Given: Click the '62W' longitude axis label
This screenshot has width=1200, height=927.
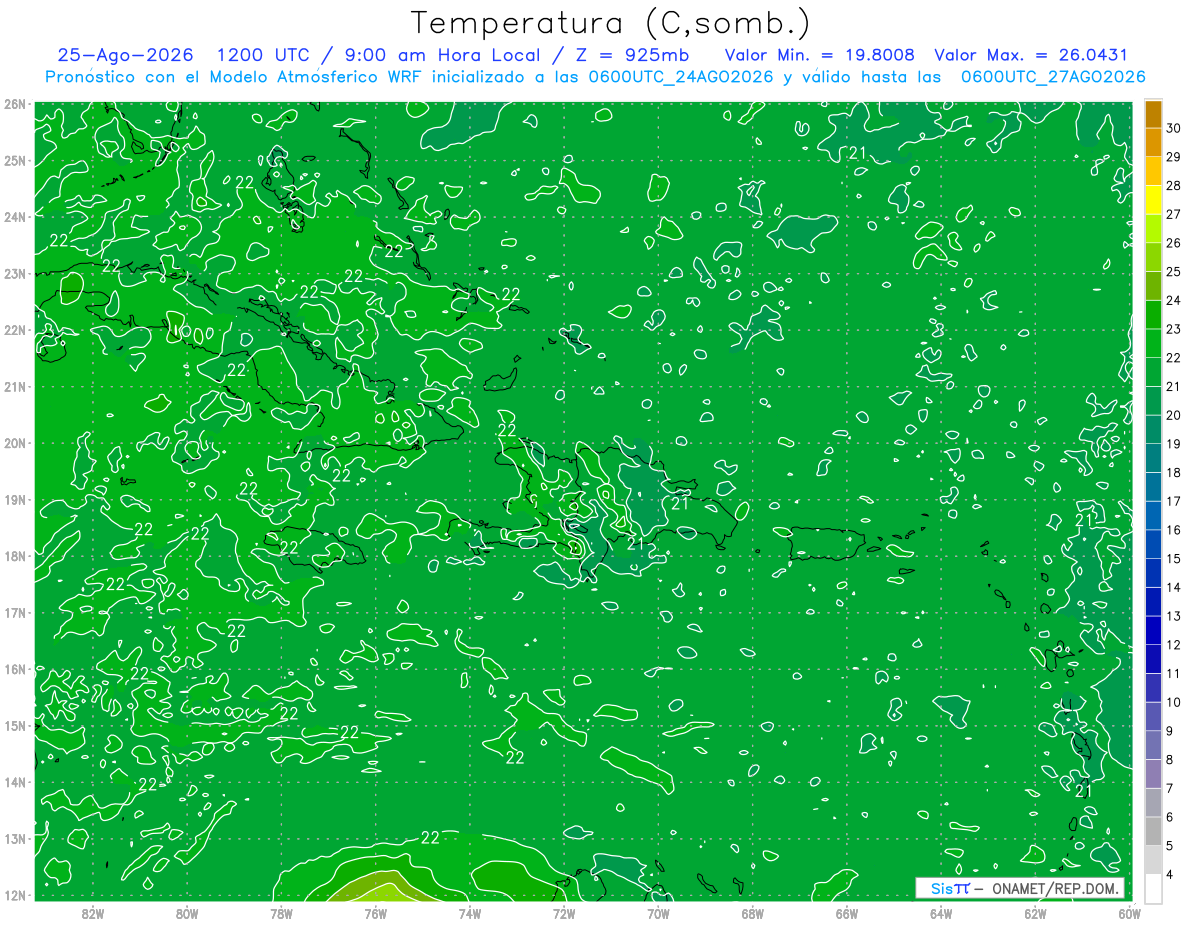Looking at the screenshot, I should [1035, 912].
